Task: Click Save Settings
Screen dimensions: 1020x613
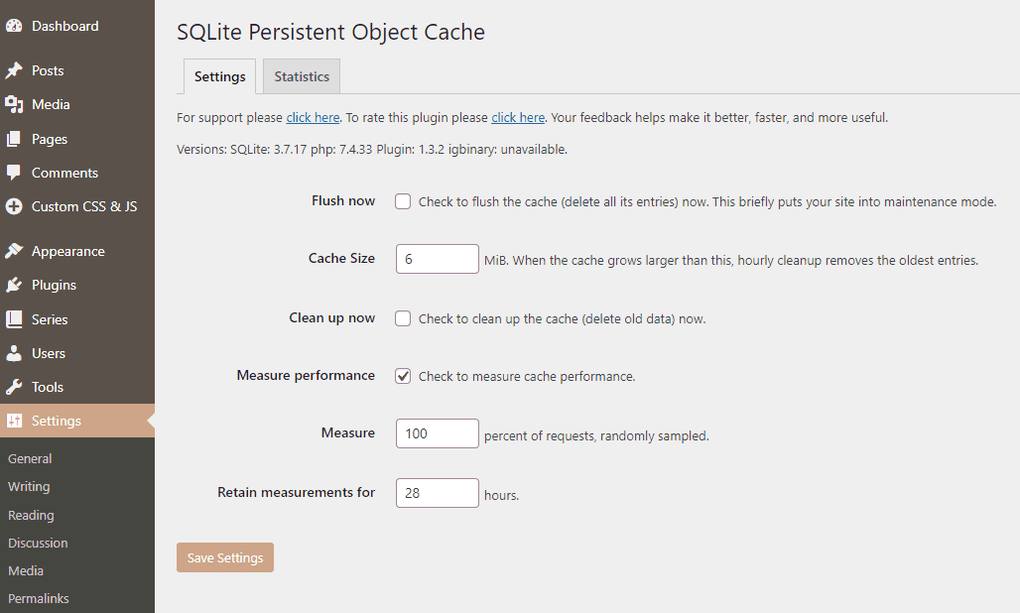Action: point(224,557)
